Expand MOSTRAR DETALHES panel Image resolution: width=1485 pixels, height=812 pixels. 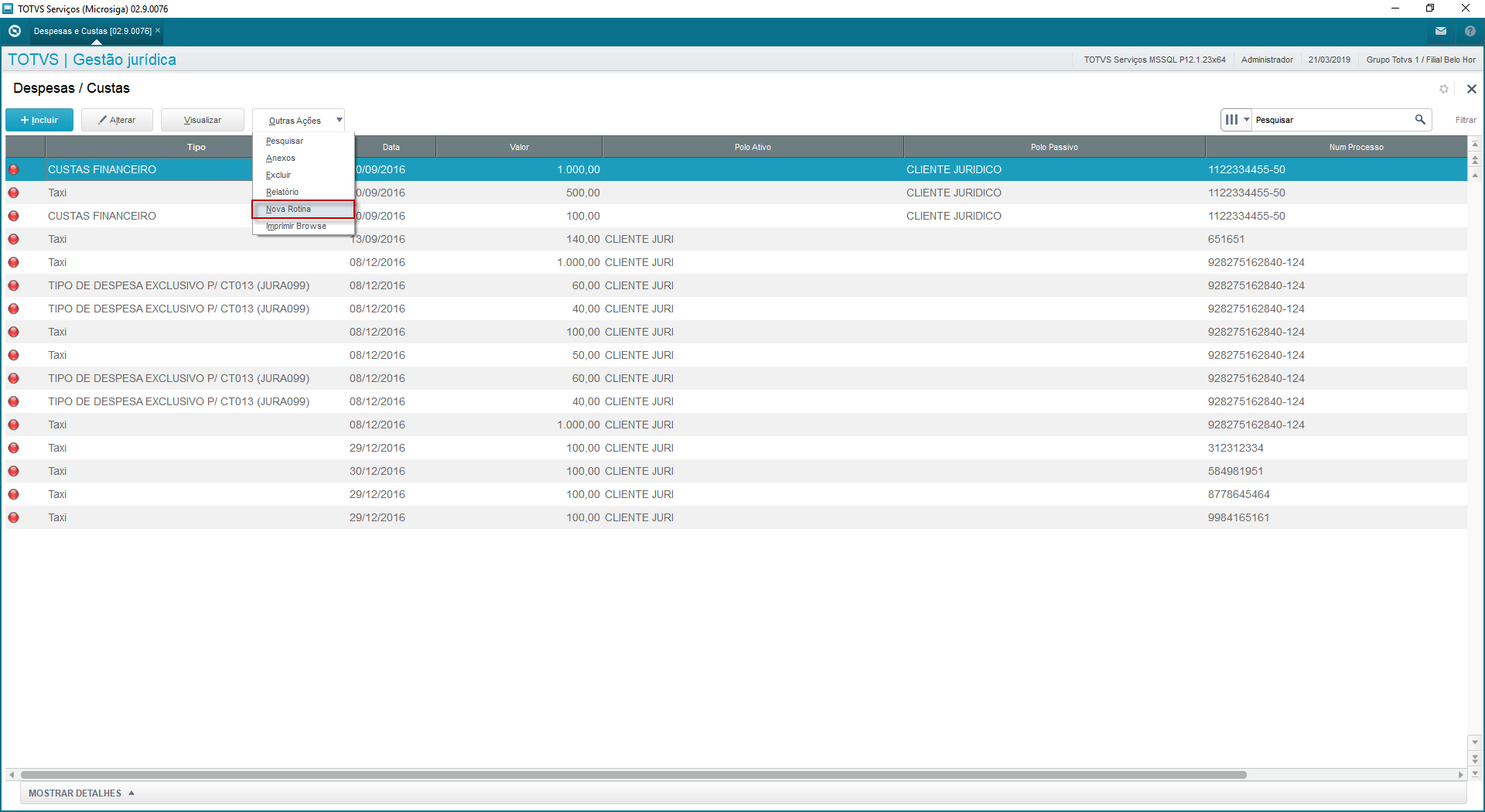[x=81, y=793]
